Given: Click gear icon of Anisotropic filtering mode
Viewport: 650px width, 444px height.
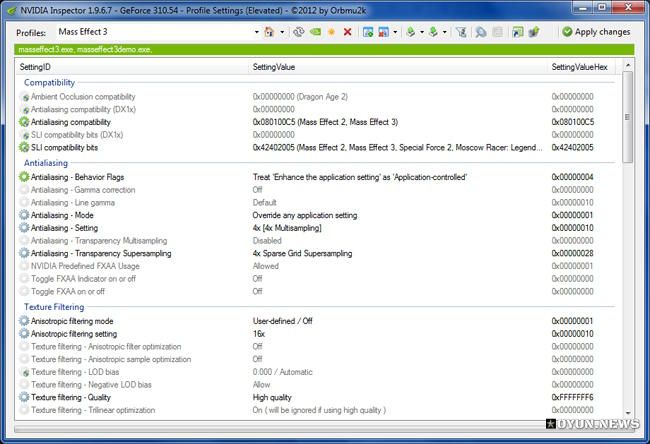Looking at the screenshot, I should [x=24, y=321].
